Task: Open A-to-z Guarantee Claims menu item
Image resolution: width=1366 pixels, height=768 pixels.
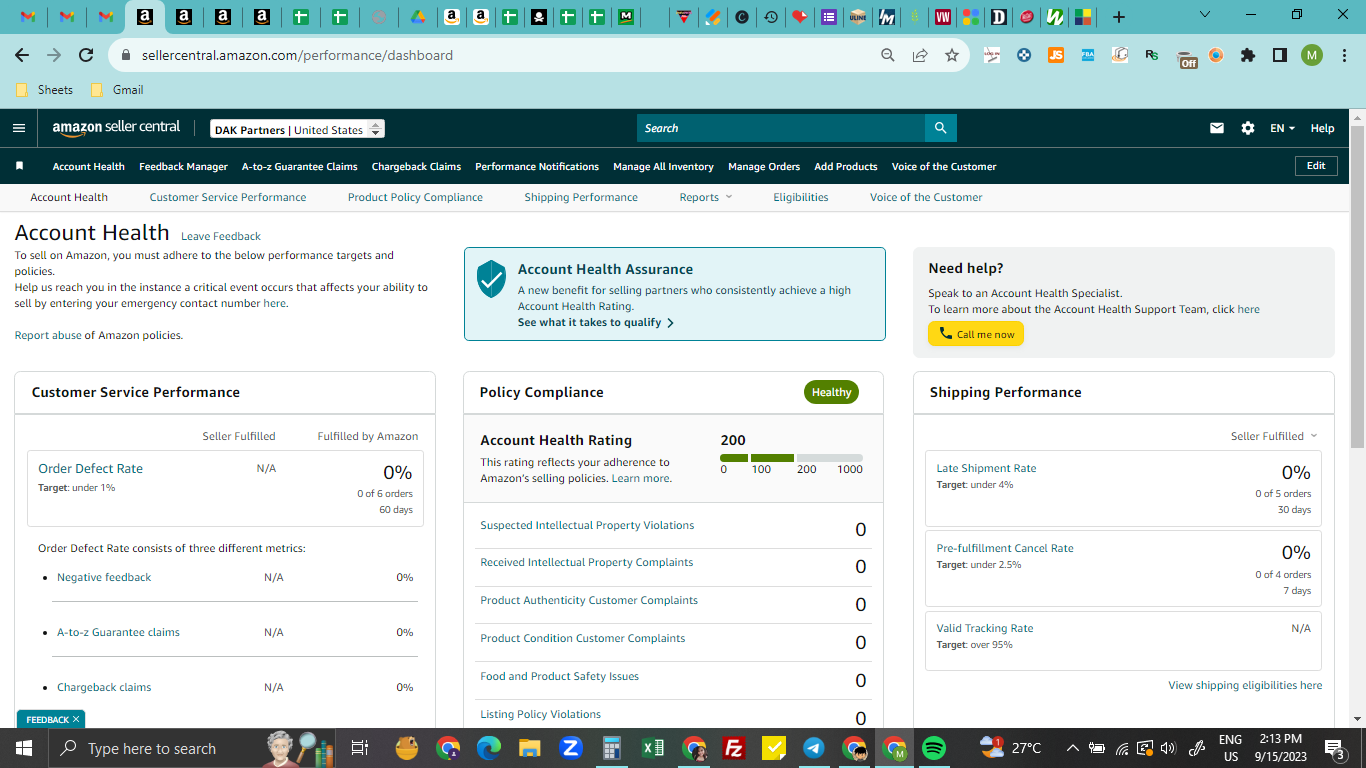Action: (x=300, y=166)
